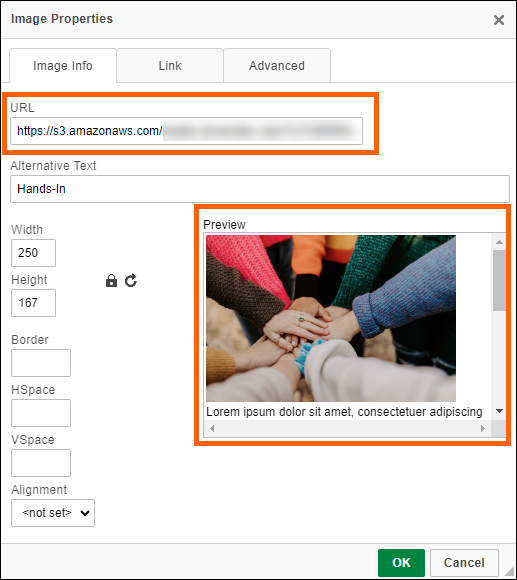Screen dimensions: 517x580
Task: Focus the Alternative Text field
Action: pyautogui.click(x=260, y=189)
